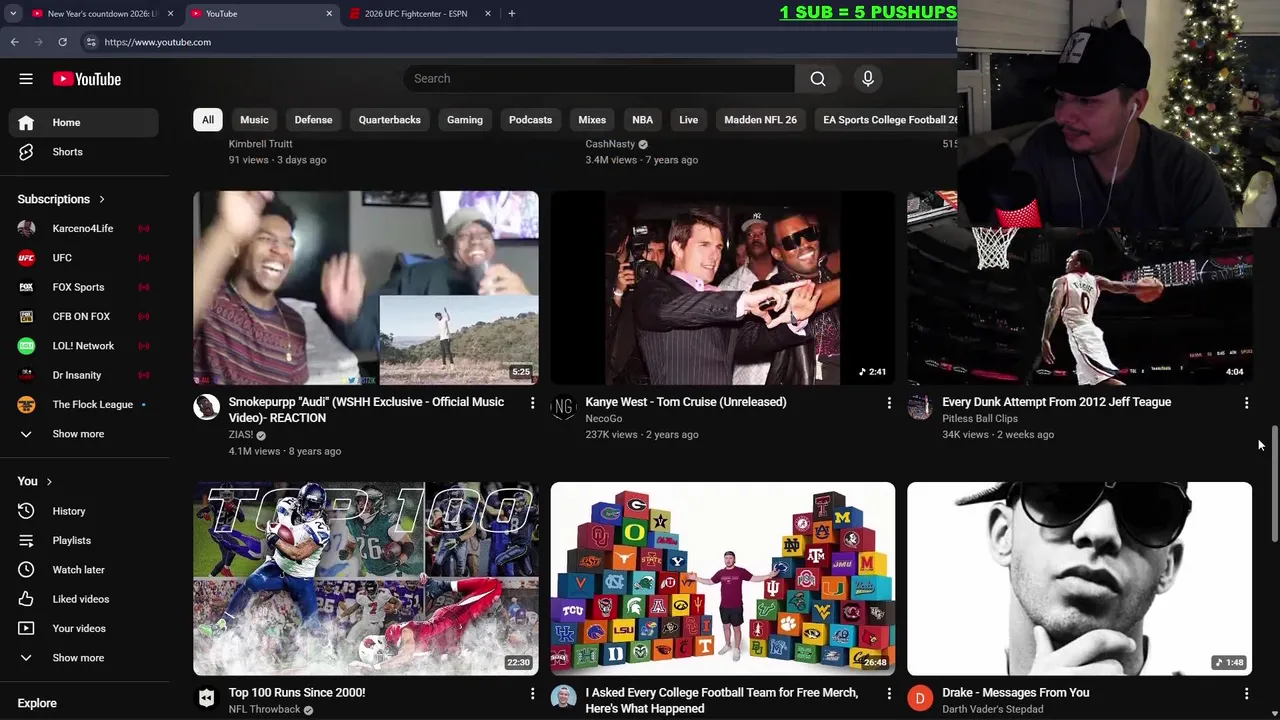This screenshot has height=720, width=1280.
Task: Show more items under You
Action: tap(84, 658)
